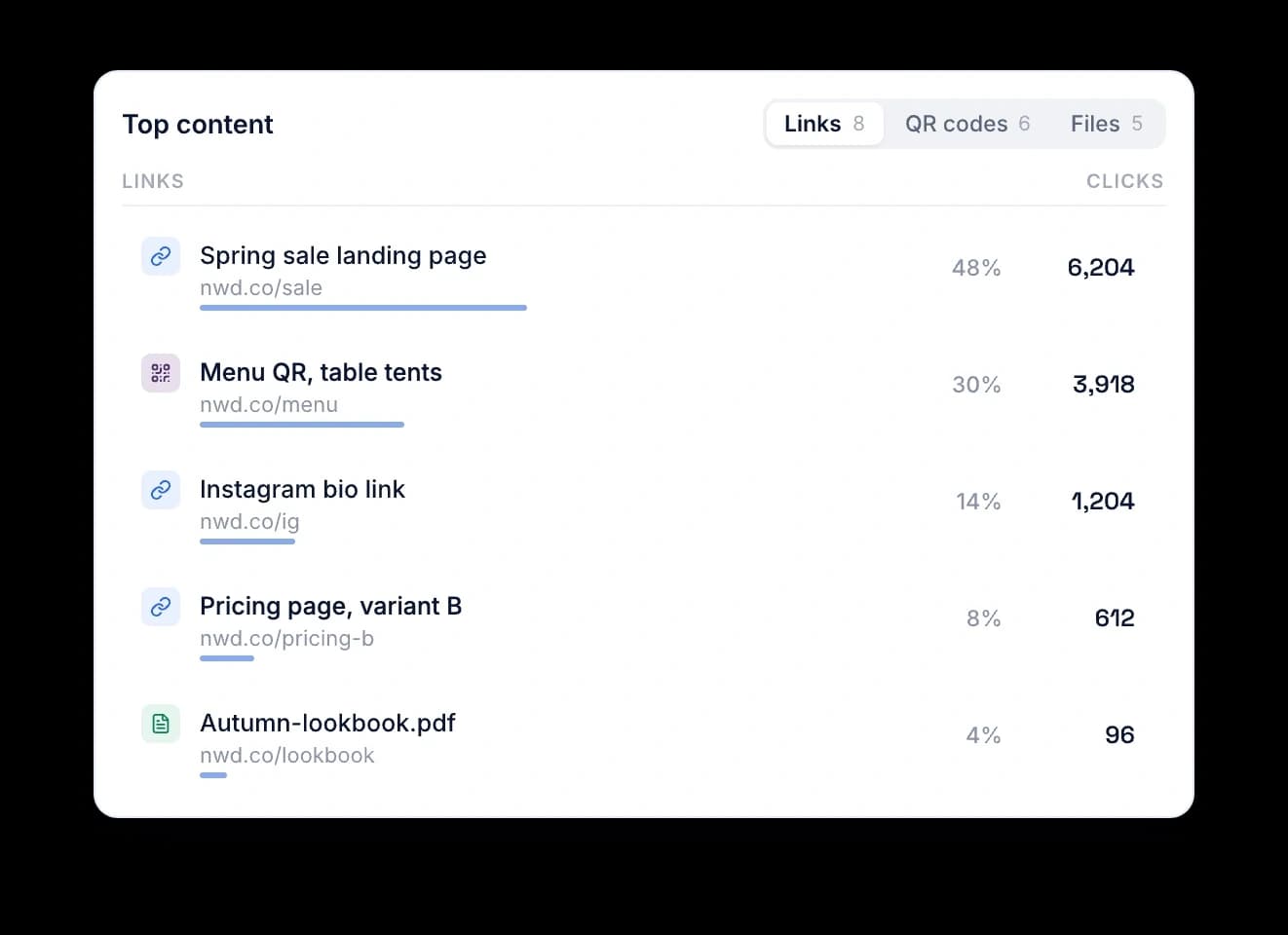Click the QR code icon for Menu QR
The height and width of the screenshot is (935, 1288).
tap(161, 373)
